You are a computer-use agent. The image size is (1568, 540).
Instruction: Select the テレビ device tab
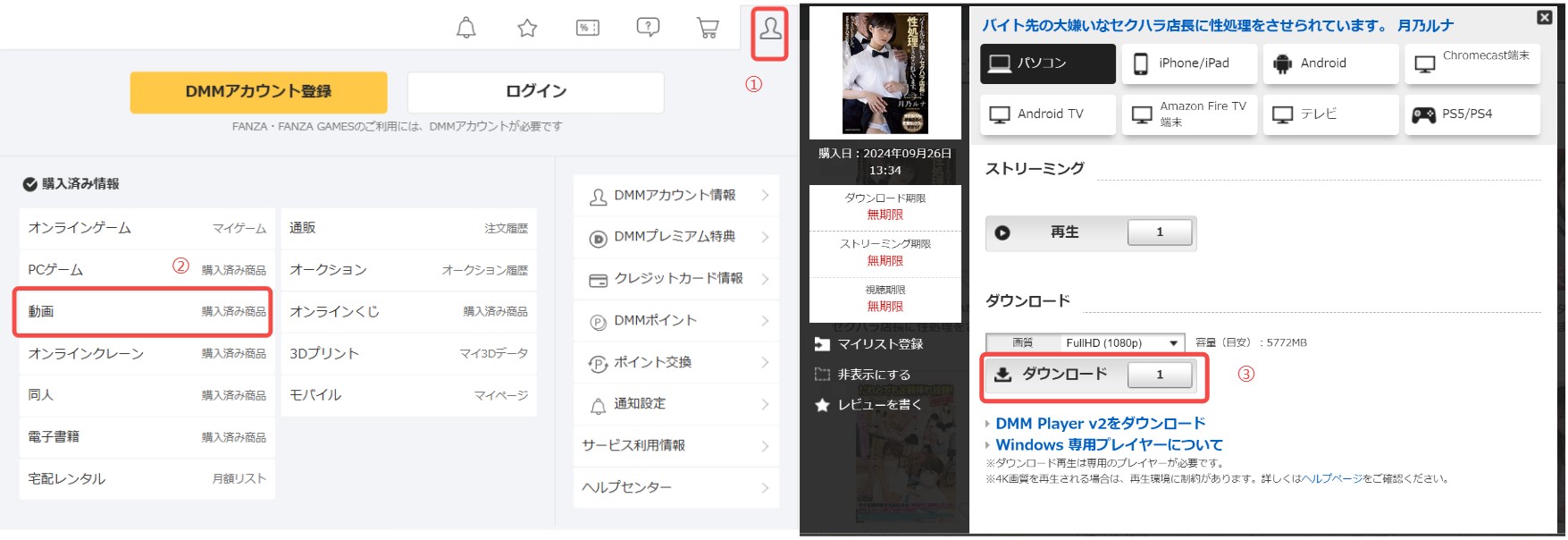coord(1331,114)
